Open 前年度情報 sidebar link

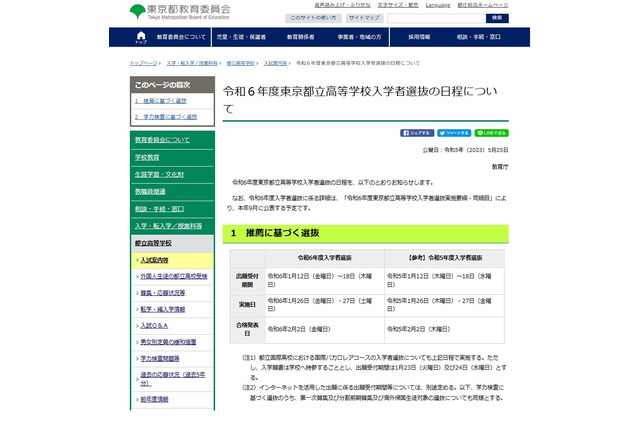pos(154,399)
